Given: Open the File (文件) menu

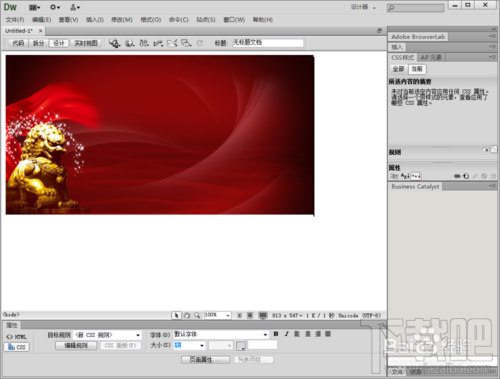Looking at the screenshot, I should (x=15, y=20).
